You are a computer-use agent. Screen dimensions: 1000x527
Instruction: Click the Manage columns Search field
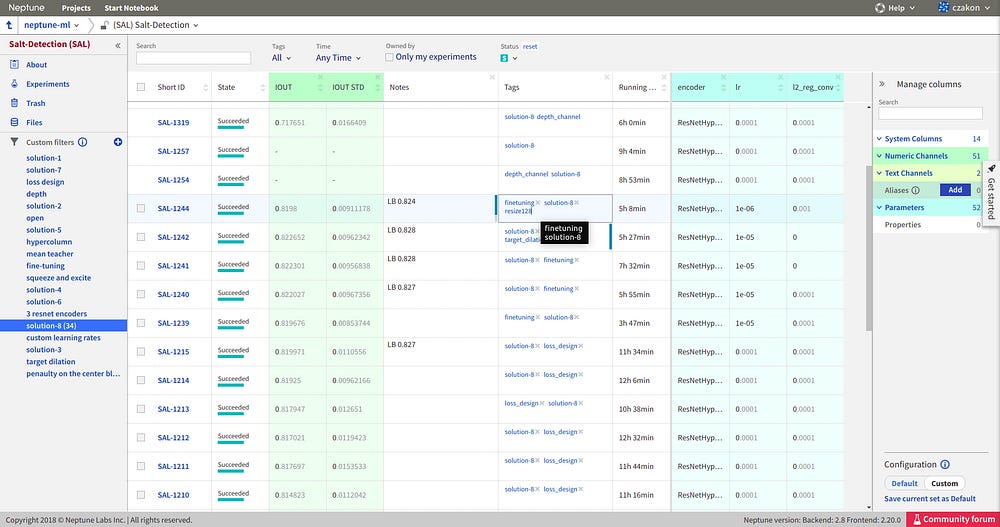coord(930,114)
